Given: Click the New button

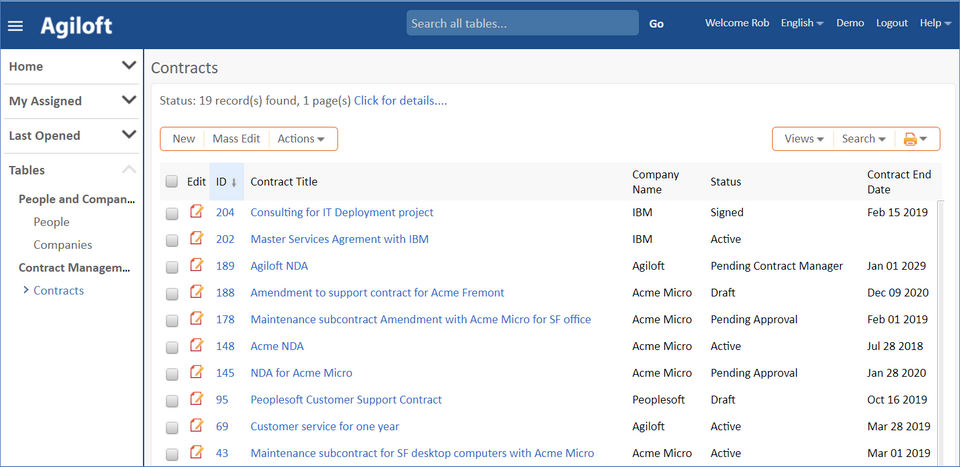Looking at the screenshot, I should pos(184,139).
